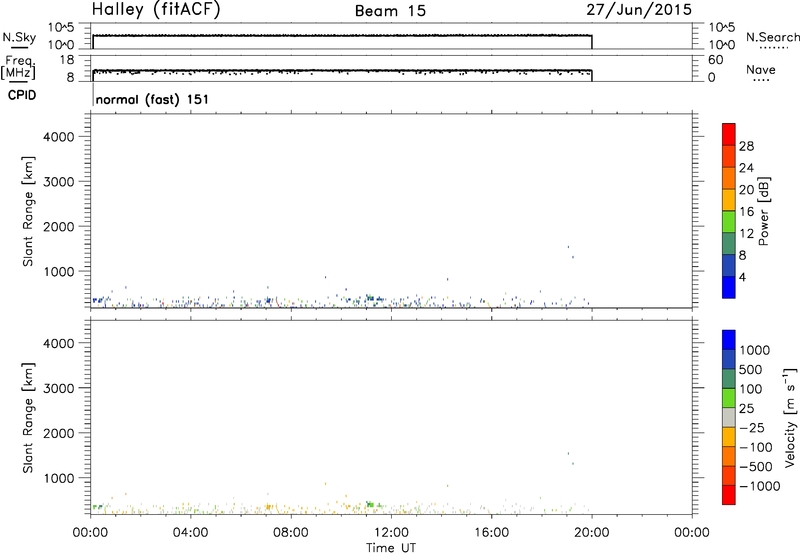Click the 'N.Sky' legend label

pyautogui.click(x=19, y=37)
